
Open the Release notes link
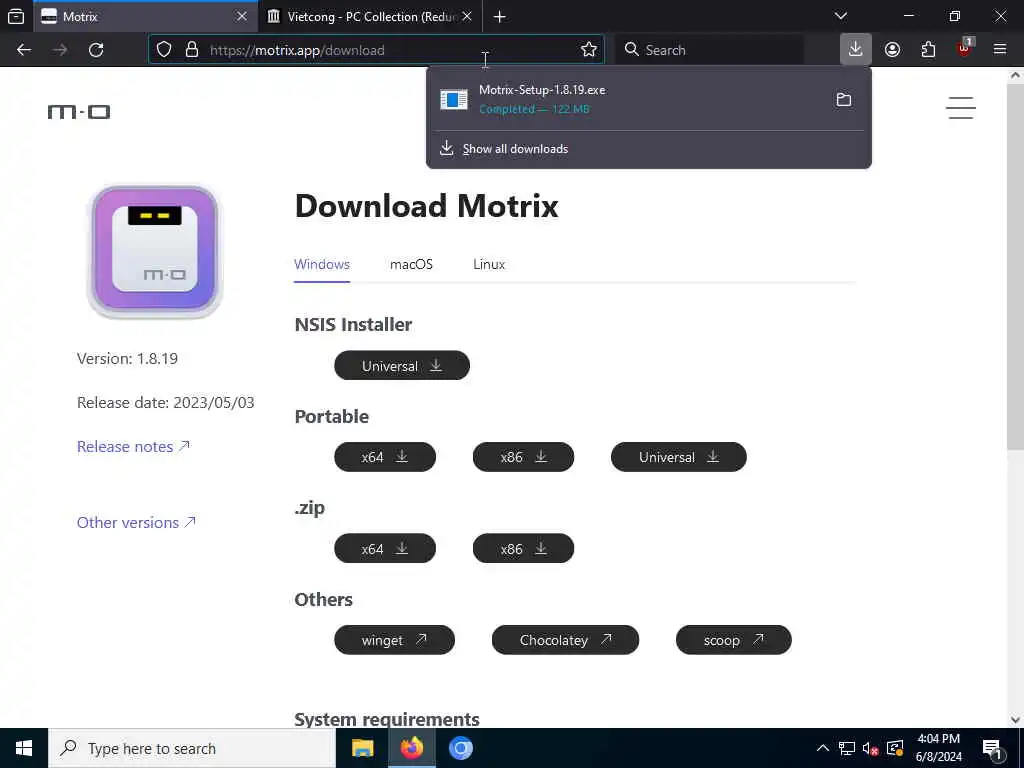coord(133,447)
